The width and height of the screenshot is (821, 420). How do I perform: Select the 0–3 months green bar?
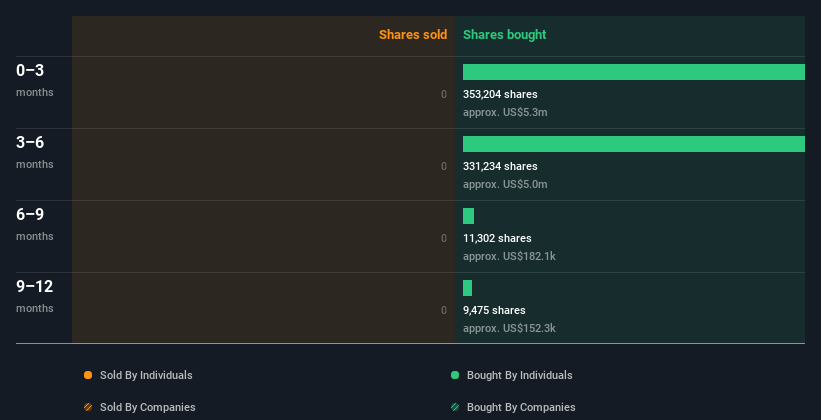(x=634, y=72)
